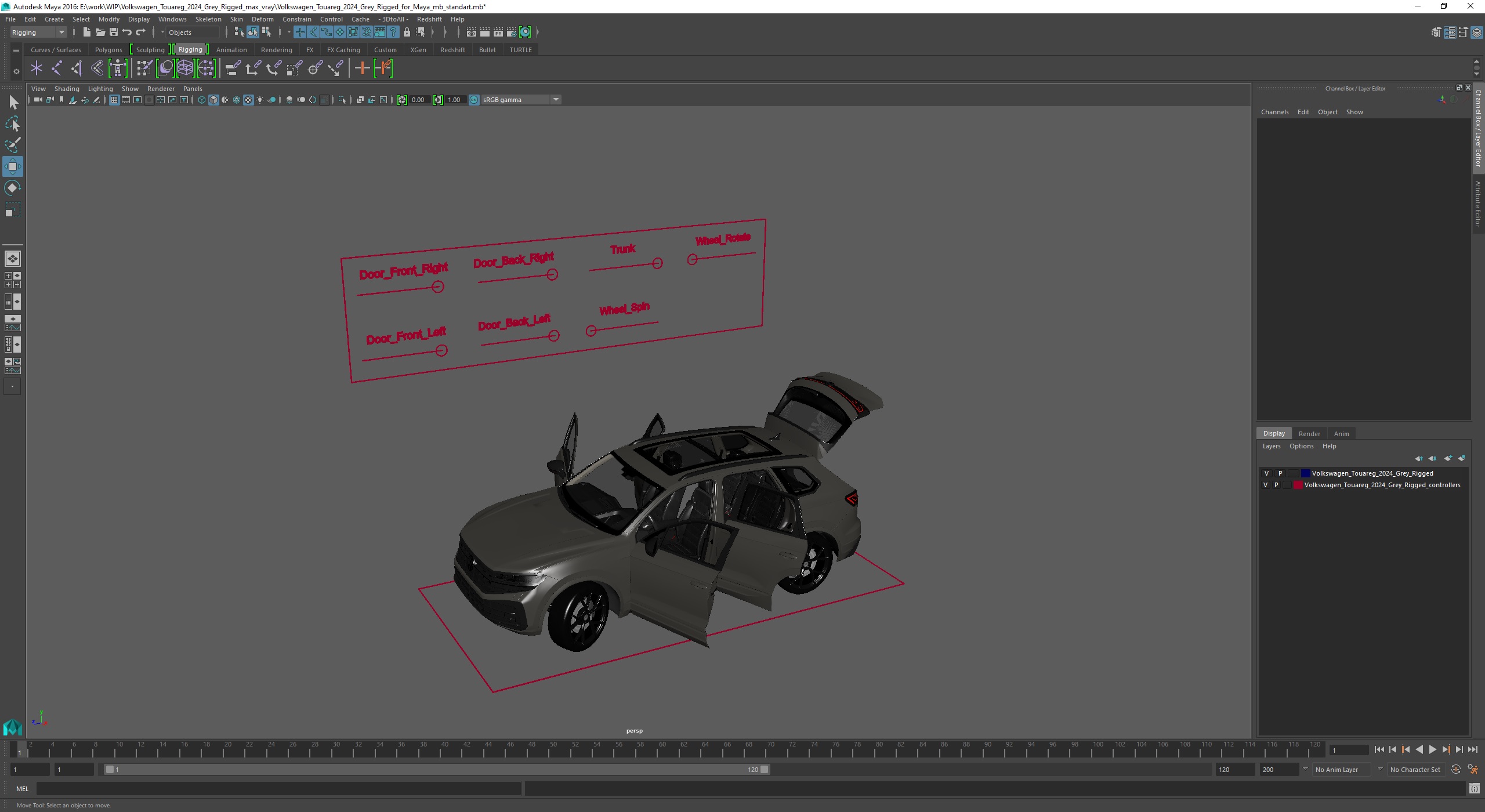Select the arrow Select tool in the toolbox

click(13, 103)
